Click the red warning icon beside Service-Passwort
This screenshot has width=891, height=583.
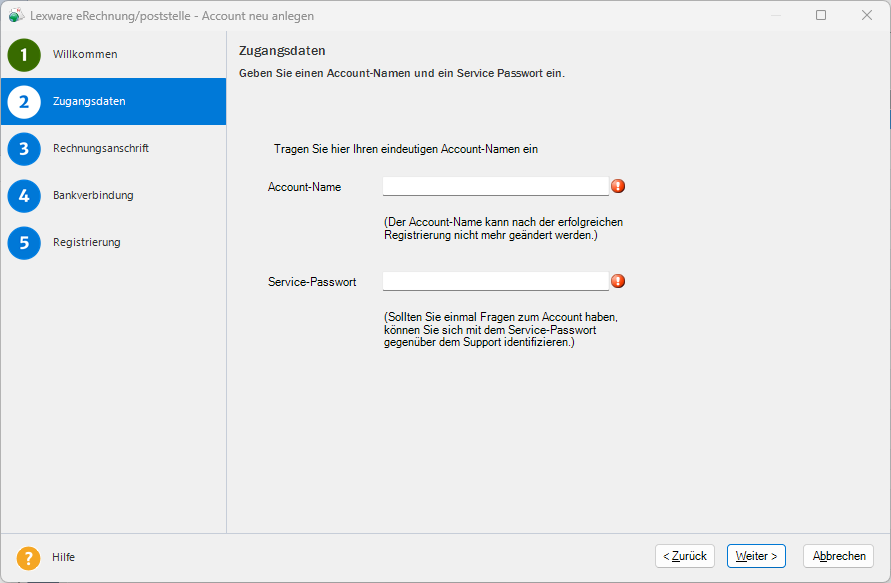618,281
